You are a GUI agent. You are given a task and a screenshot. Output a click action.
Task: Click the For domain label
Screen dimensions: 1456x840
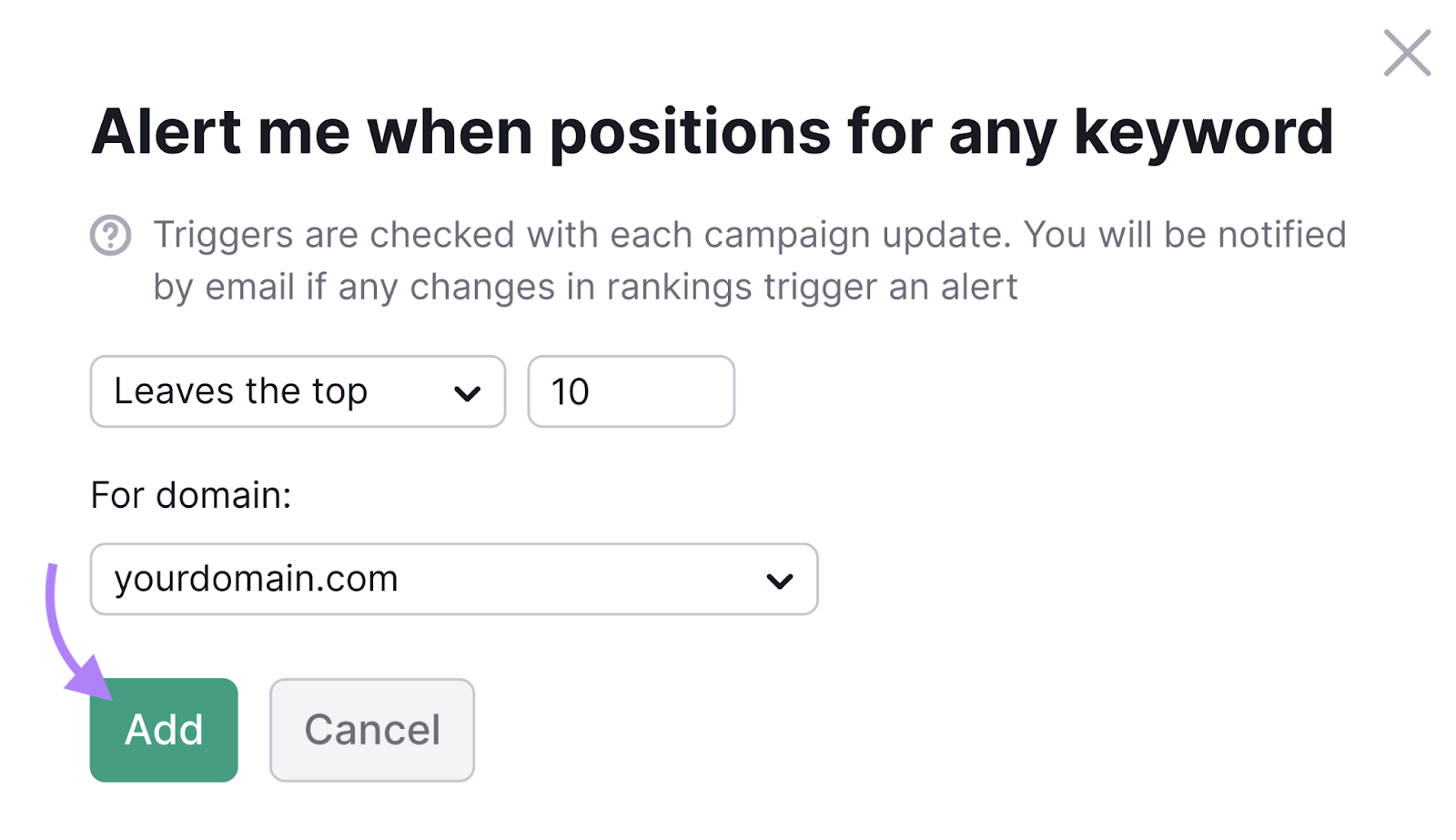coord(190,495)
